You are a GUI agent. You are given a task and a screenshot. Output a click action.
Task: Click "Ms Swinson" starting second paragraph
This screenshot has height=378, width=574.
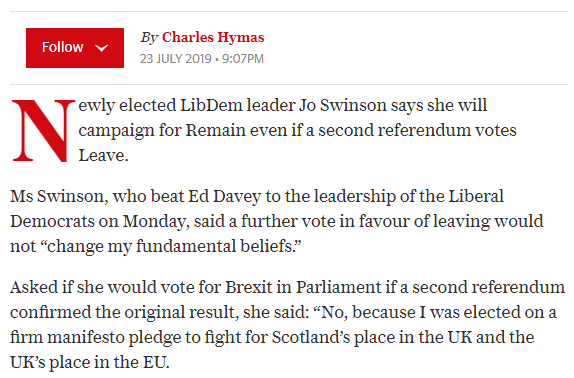pos(59,196)
